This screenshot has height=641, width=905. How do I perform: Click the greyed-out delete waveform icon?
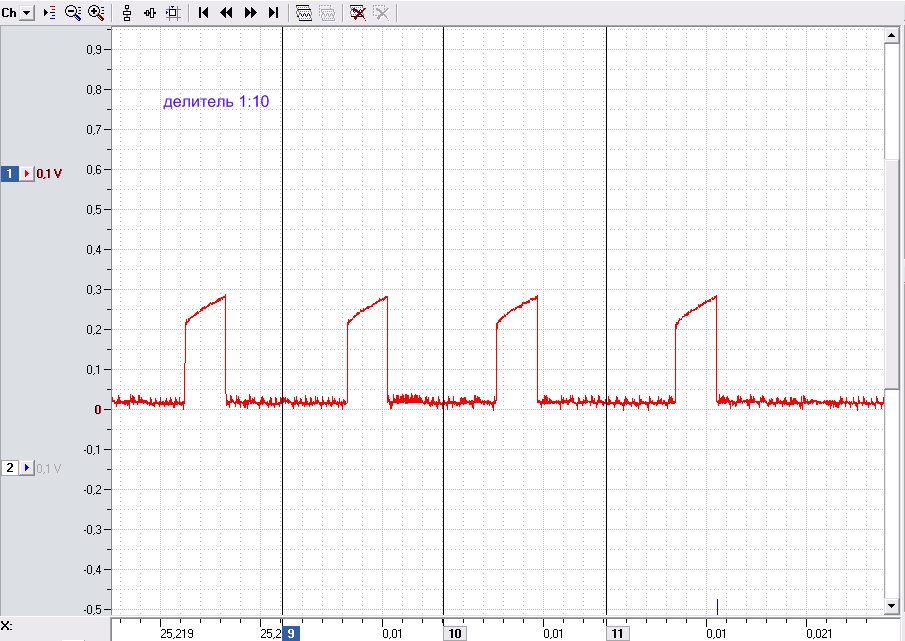[381, 13]
